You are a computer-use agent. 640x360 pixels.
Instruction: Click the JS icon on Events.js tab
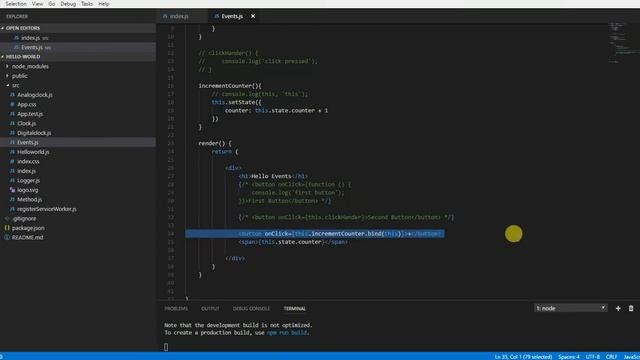click(x=216, y=16)
